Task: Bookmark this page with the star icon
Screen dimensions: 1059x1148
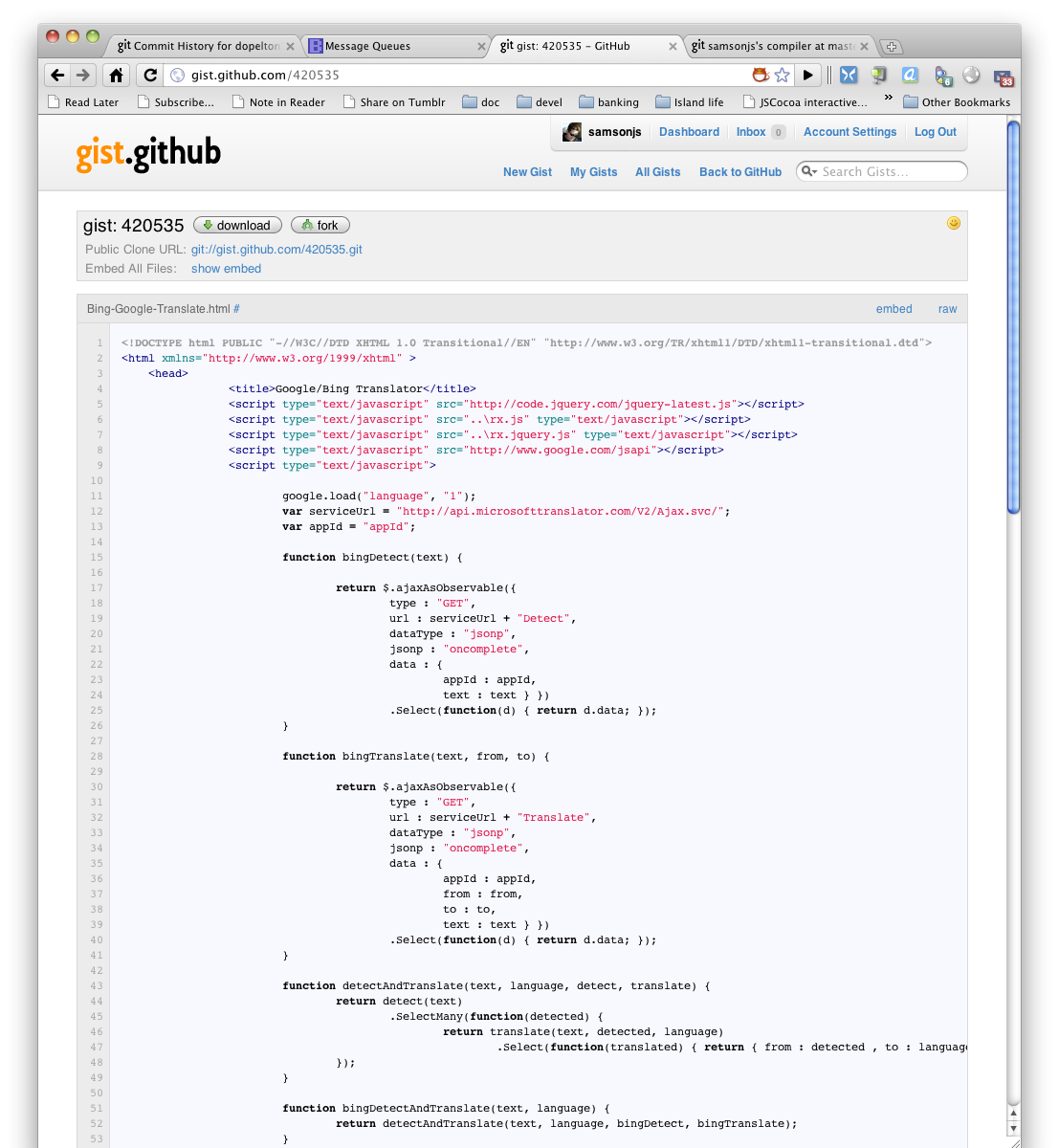Action: 782,75
